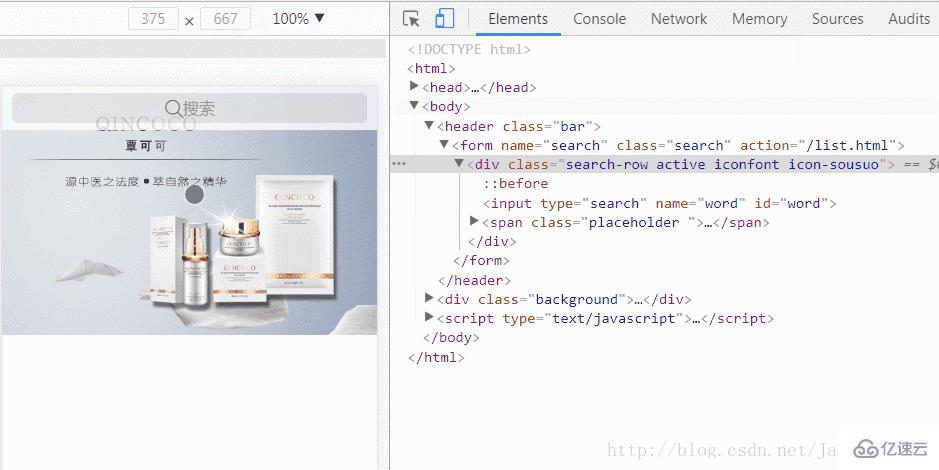Open the Console tab
This screenshot has height=470, width=939.
pos(599,19)
